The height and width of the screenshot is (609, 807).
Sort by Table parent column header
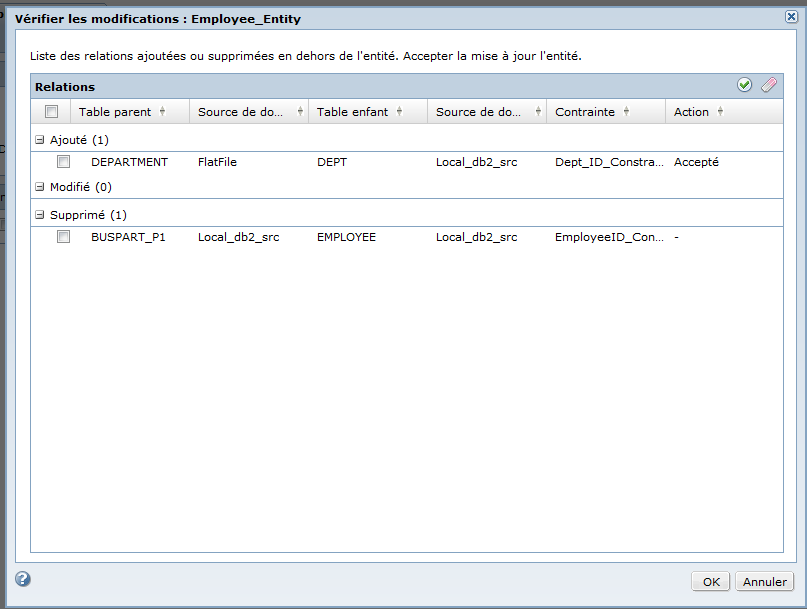click(x=115, y=112)
